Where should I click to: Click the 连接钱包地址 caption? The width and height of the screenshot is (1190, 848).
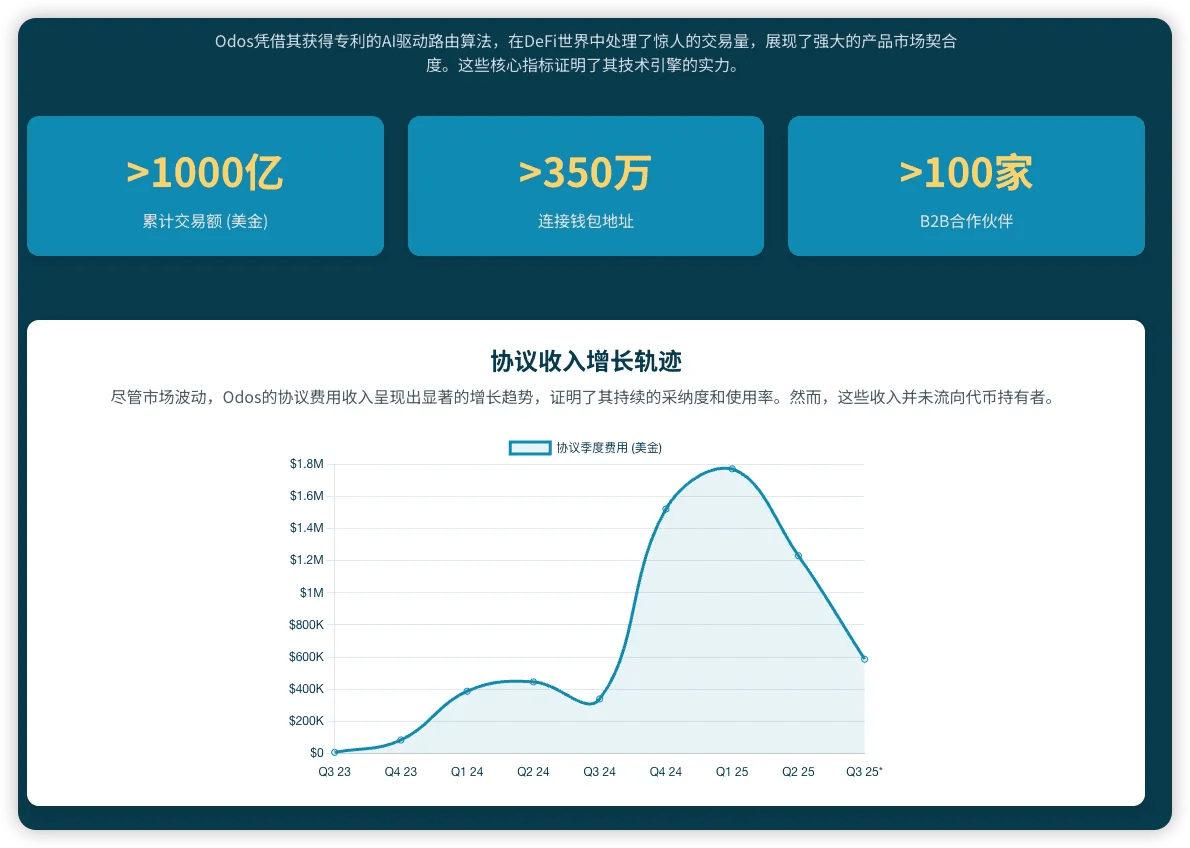point(585,221)
